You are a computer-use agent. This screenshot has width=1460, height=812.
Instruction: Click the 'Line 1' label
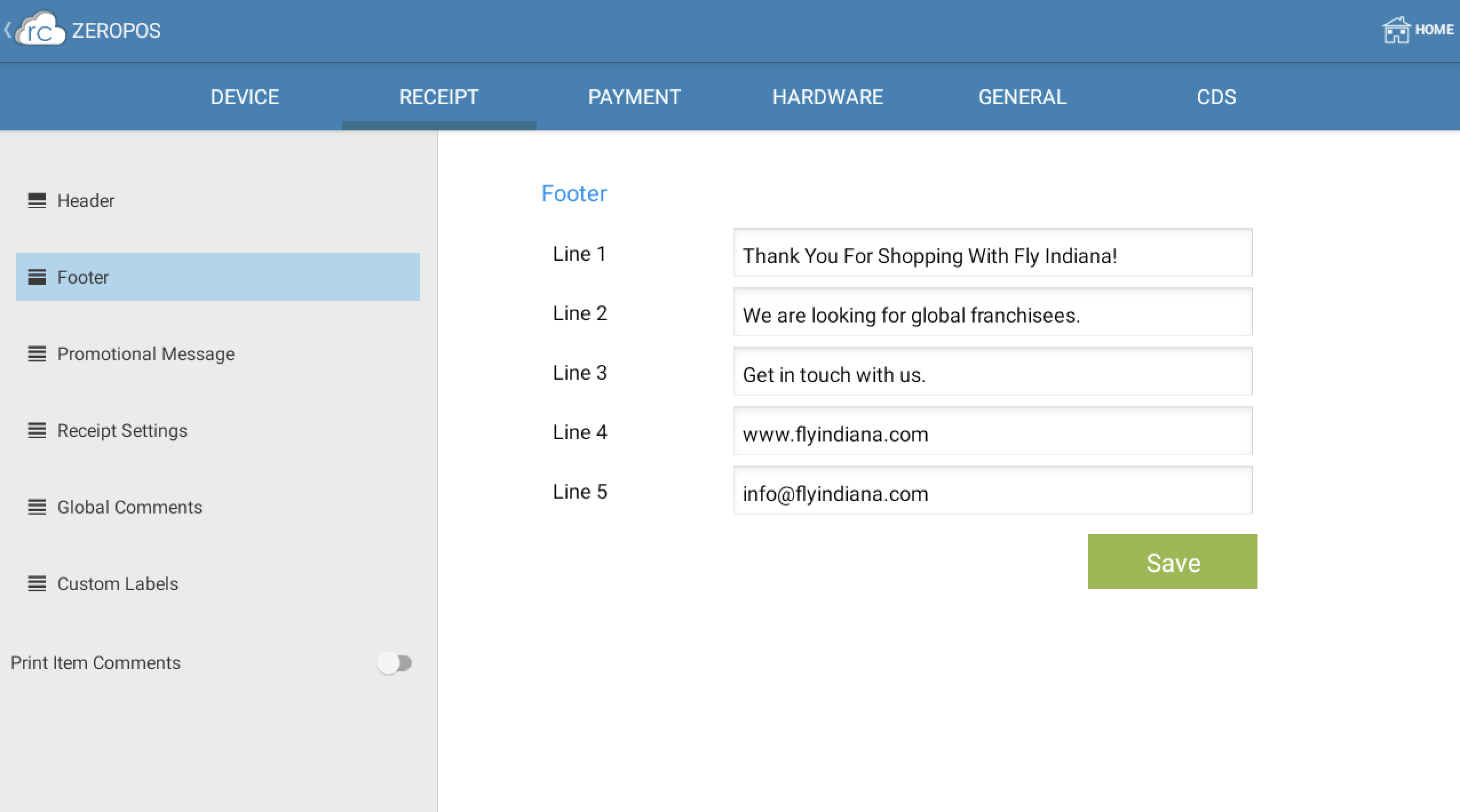pyautogui.click(x=580, y=254)
